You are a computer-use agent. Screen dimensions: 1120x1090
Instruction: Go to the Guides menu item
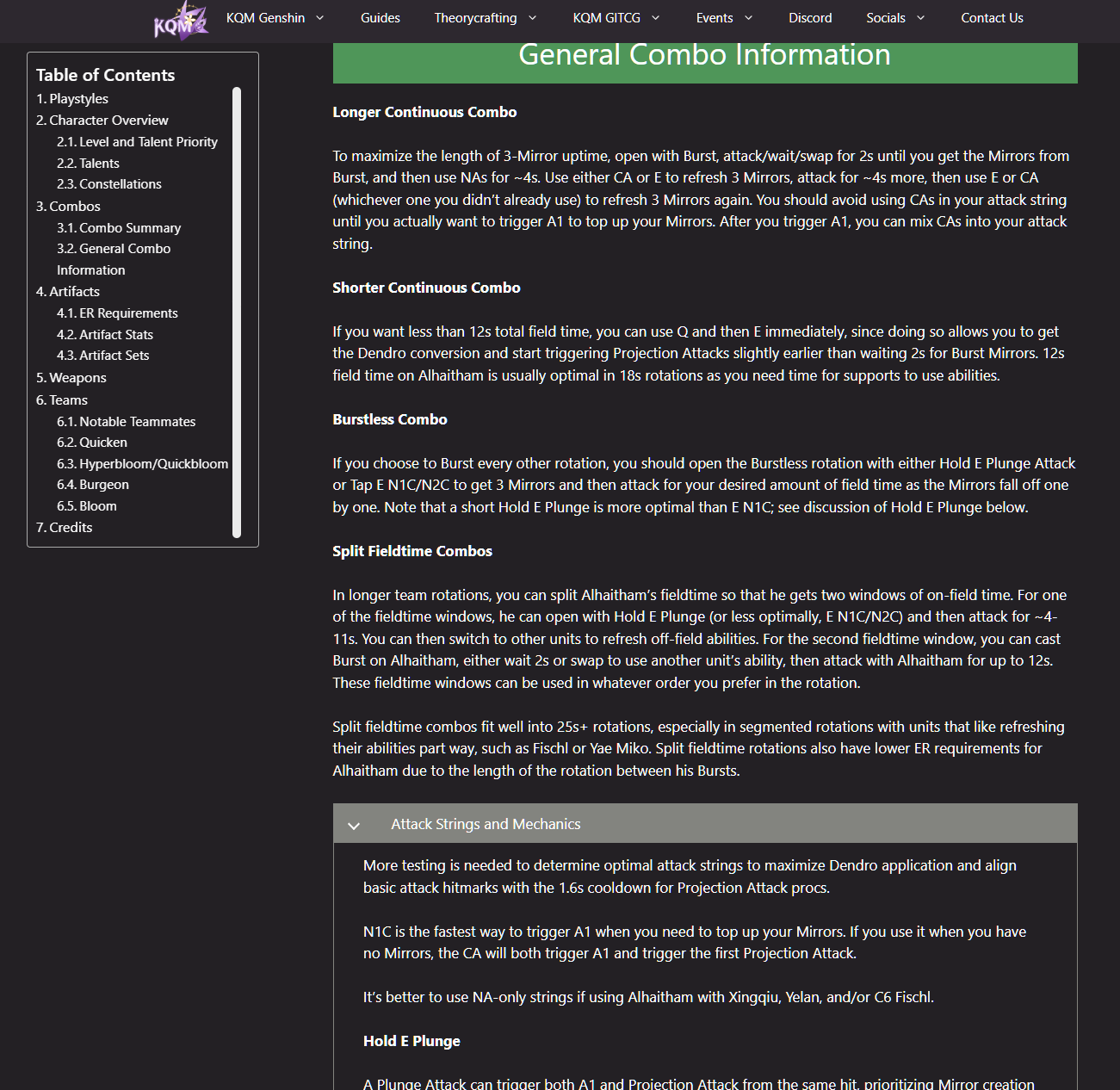(x=381, y=18)
